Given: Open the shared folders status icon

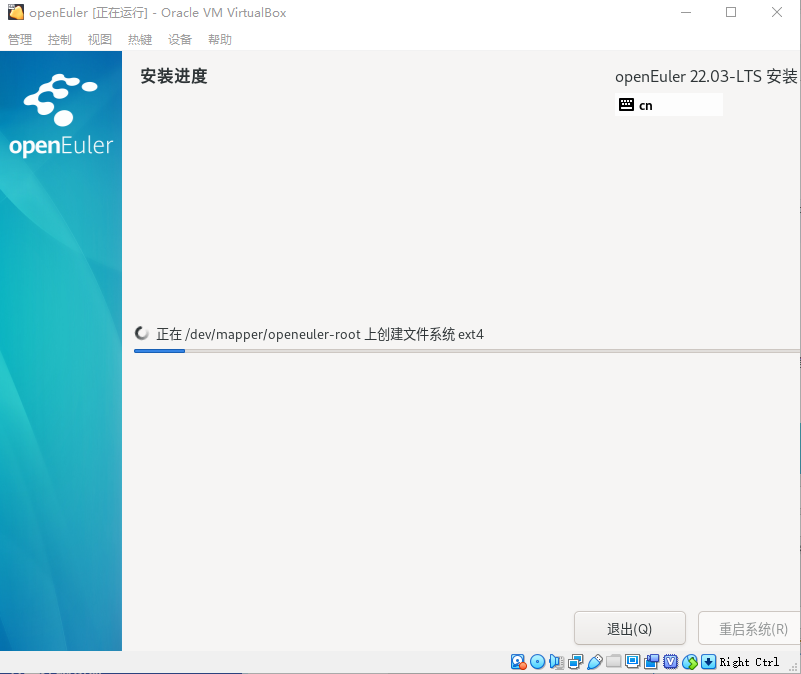Looking at the screenshot, I should [614, 661].
